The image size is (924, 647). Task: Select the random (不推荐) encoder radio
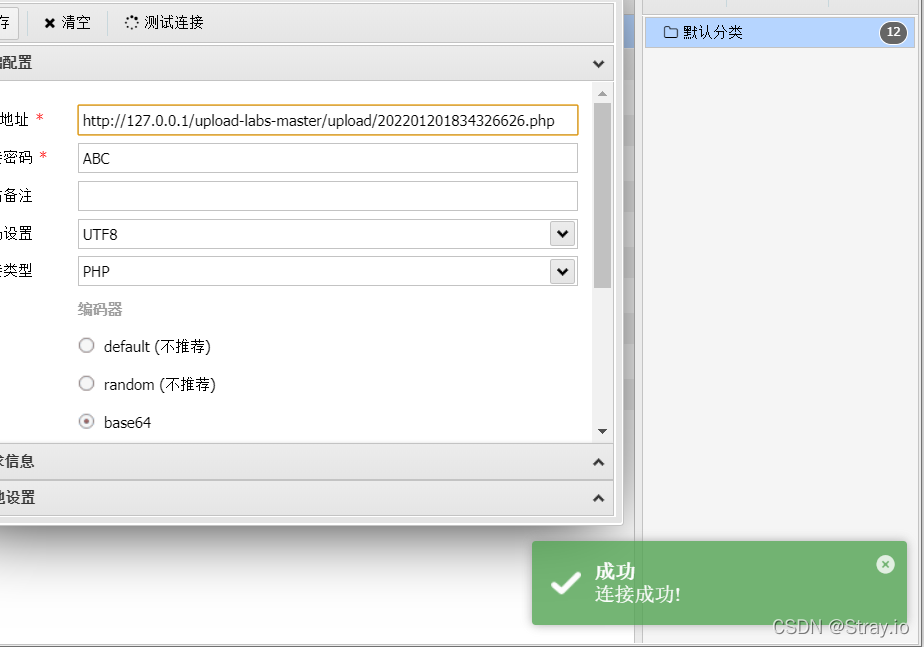(x=87, y=384)
